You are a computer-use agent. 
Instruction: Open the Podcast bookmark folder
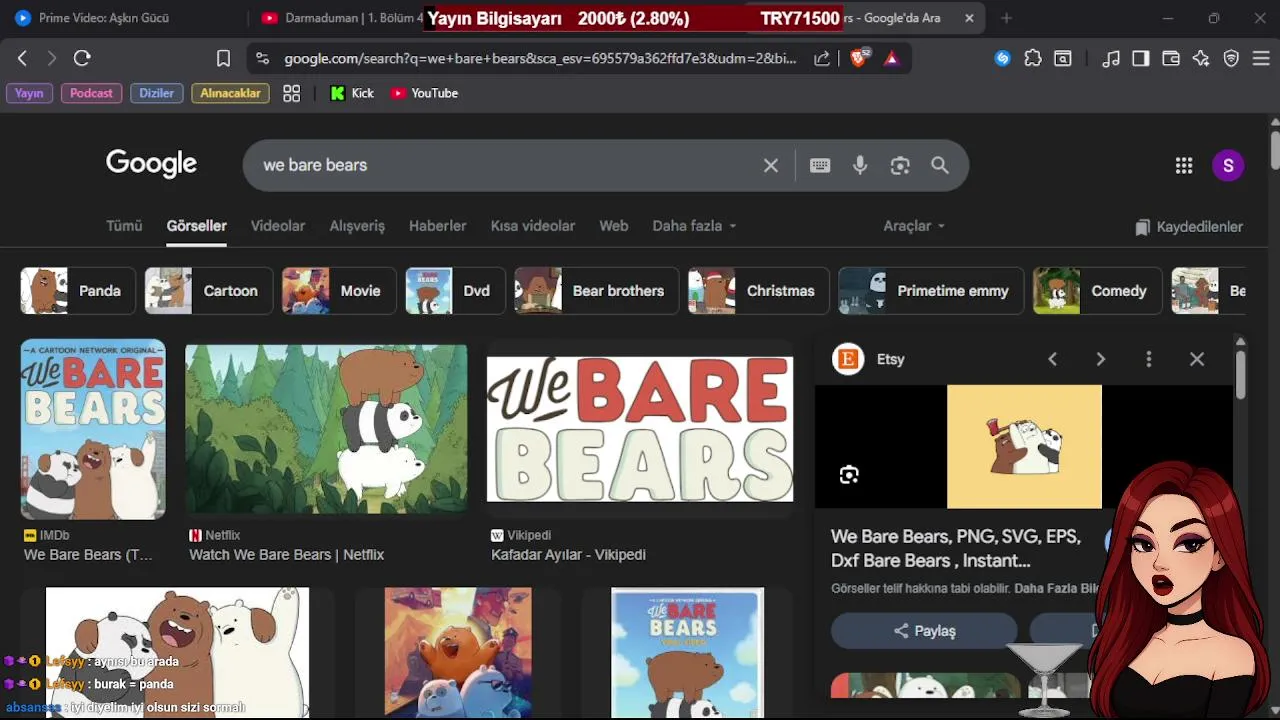(x=91, y=93)
